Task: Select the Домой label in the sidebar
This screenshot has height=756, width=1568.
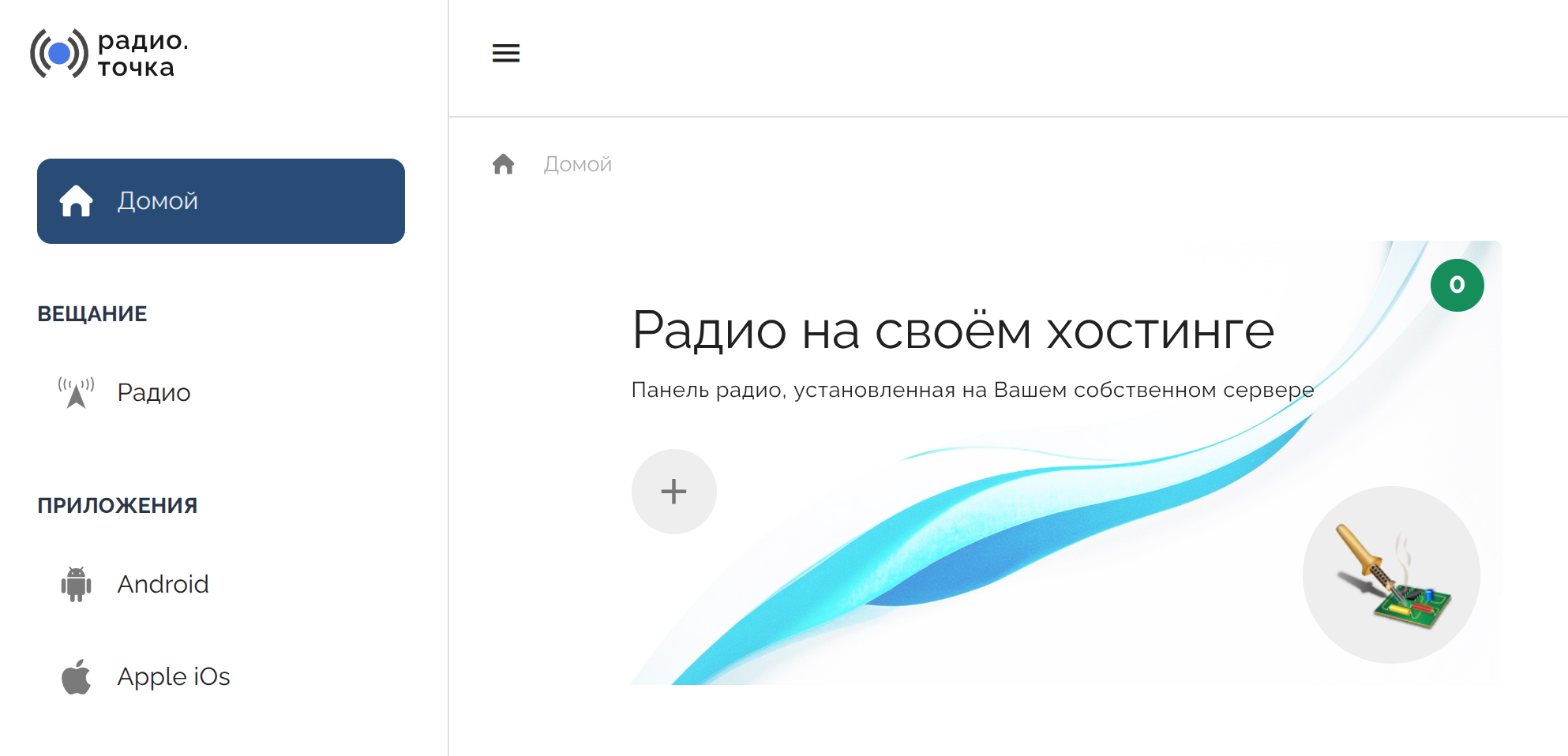Action: (158, 201)
